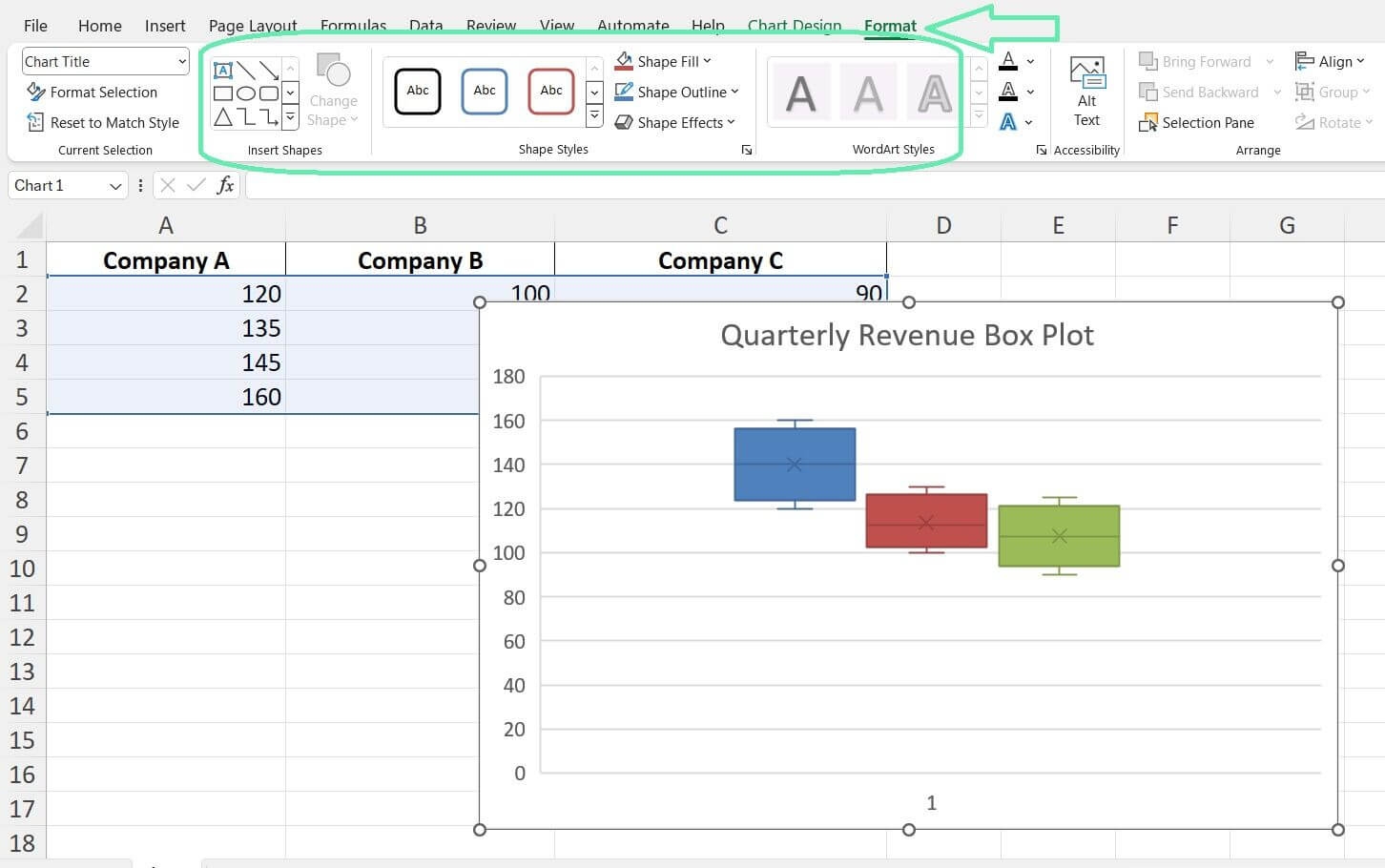The image size is (1385, 868).
Task: Select the oval shape in Insert Shapes
Action: click(246, 93)
